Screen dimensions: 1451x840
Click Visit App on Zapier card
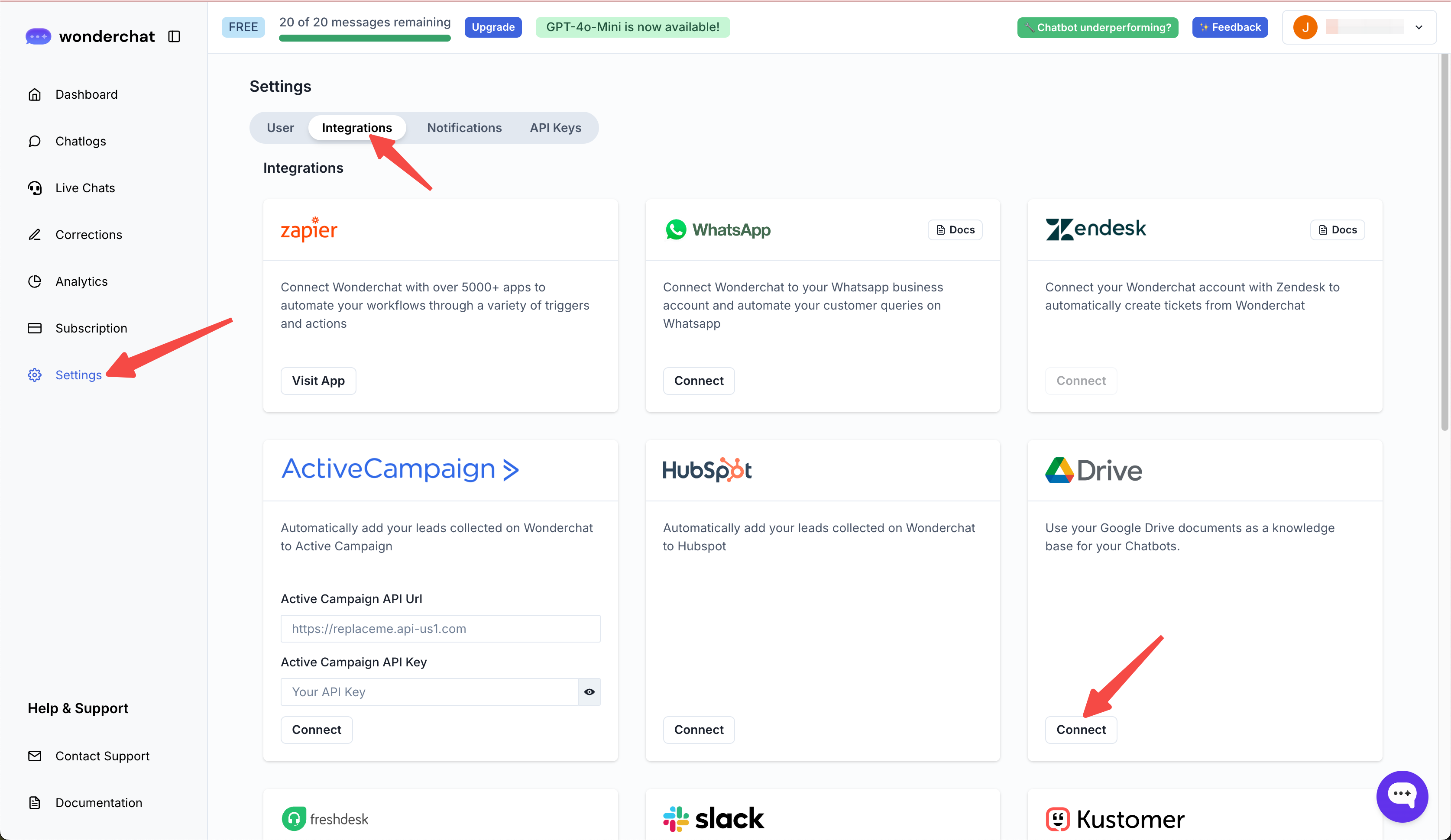(318, 381)
